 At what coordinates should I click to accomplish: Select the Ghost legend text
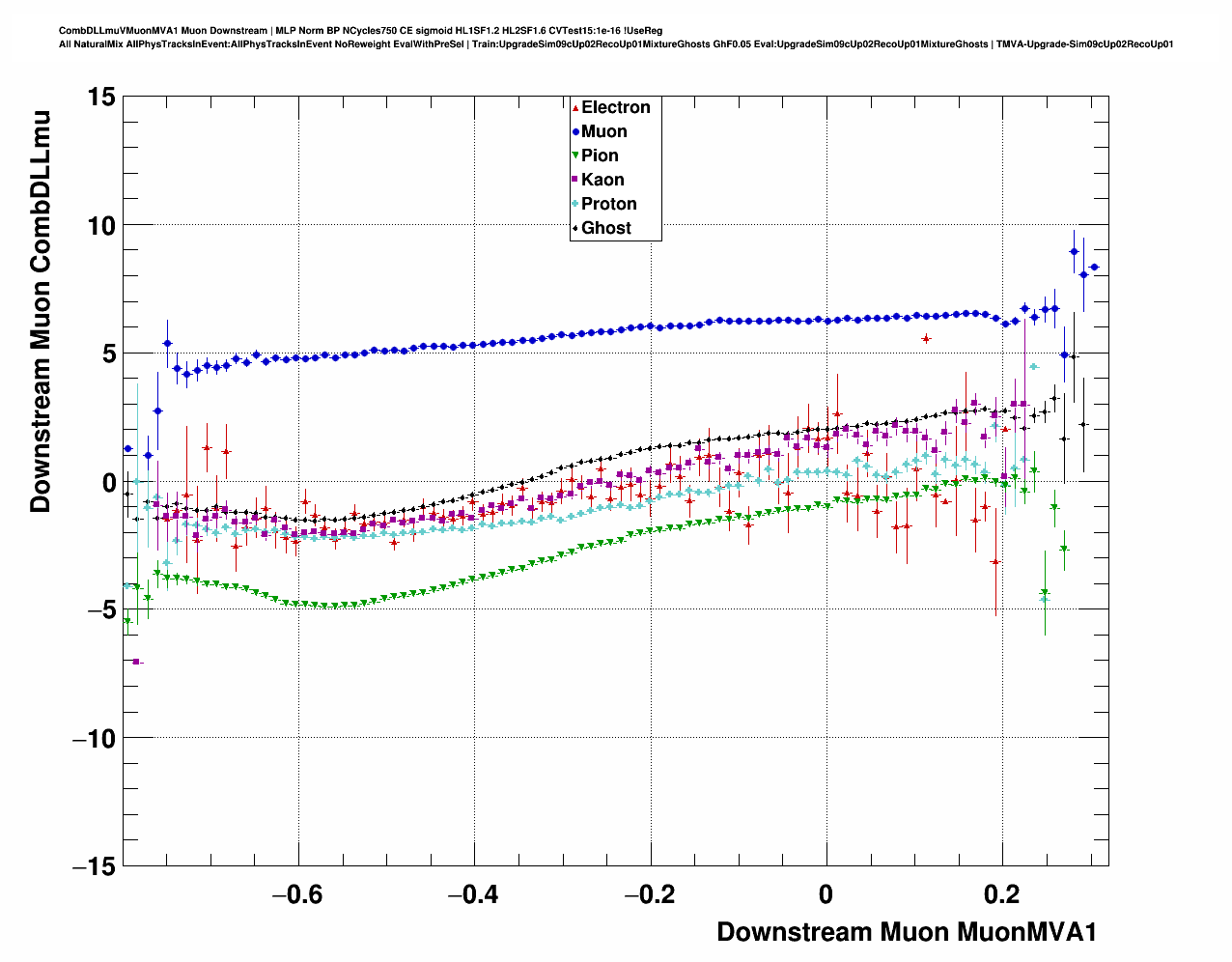click(x=605, y=228)
